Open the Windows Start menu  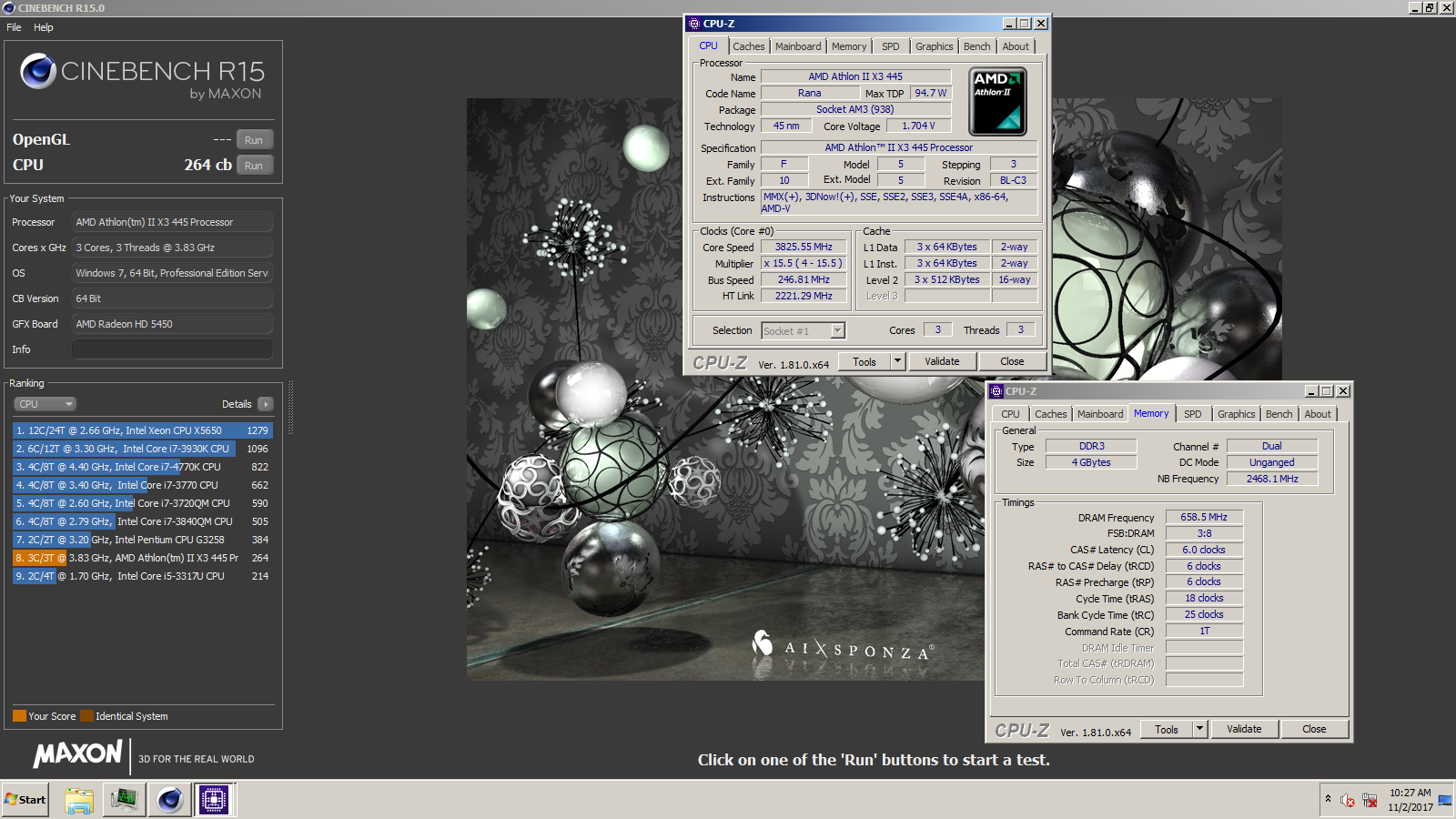coord(25,800)
